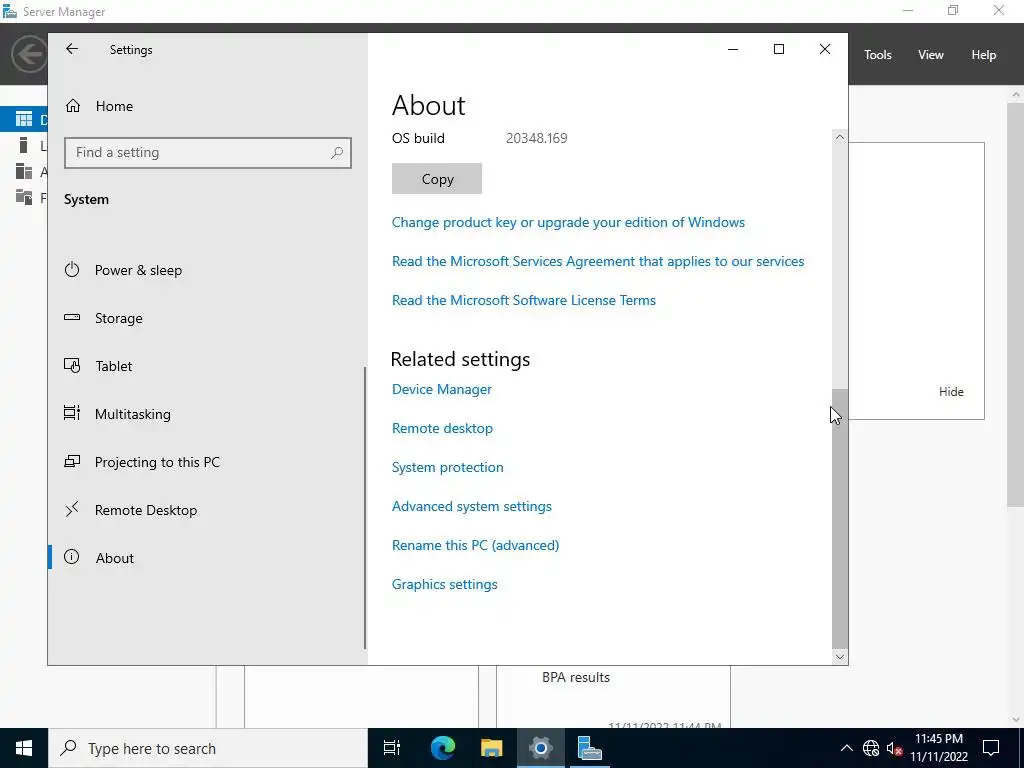Open the Tools menu in Server Manager

pyautogui.click(x=878, y=55)
